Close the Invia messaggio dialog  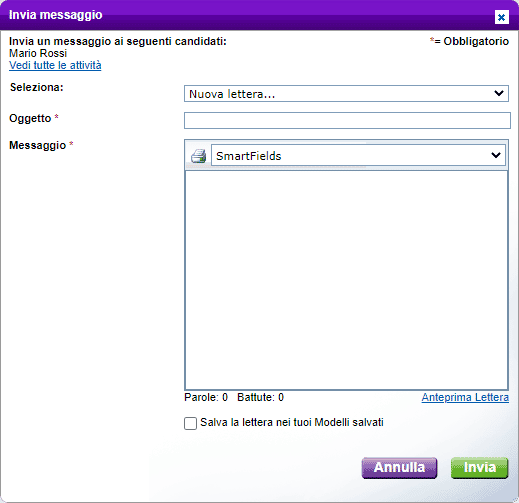click(501, 17)
